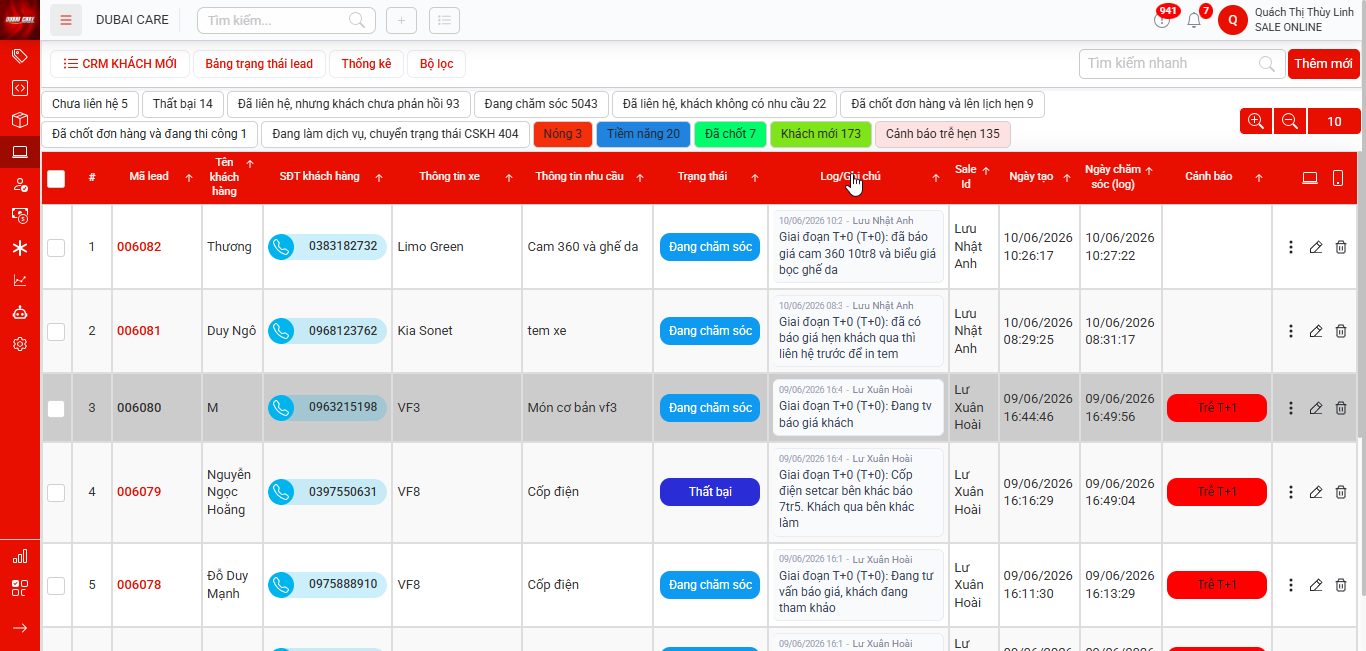This screenshot has height=651, width=1366.
Task: Filter by Đang chăm sóc 5043
Action: [x=541, y=104]
